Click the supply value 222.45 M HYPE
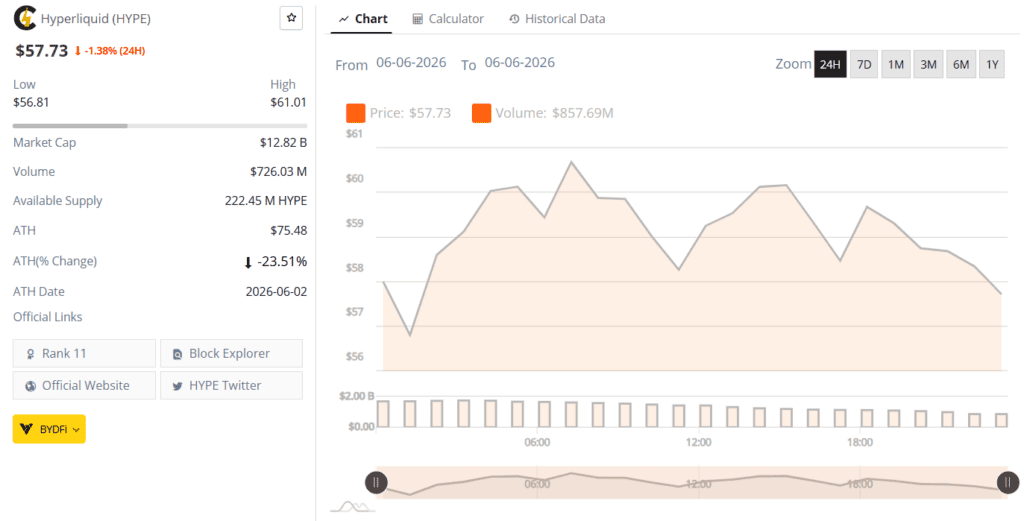Image resolution: width=1024 pixels, height=521 pixels. 266,201
